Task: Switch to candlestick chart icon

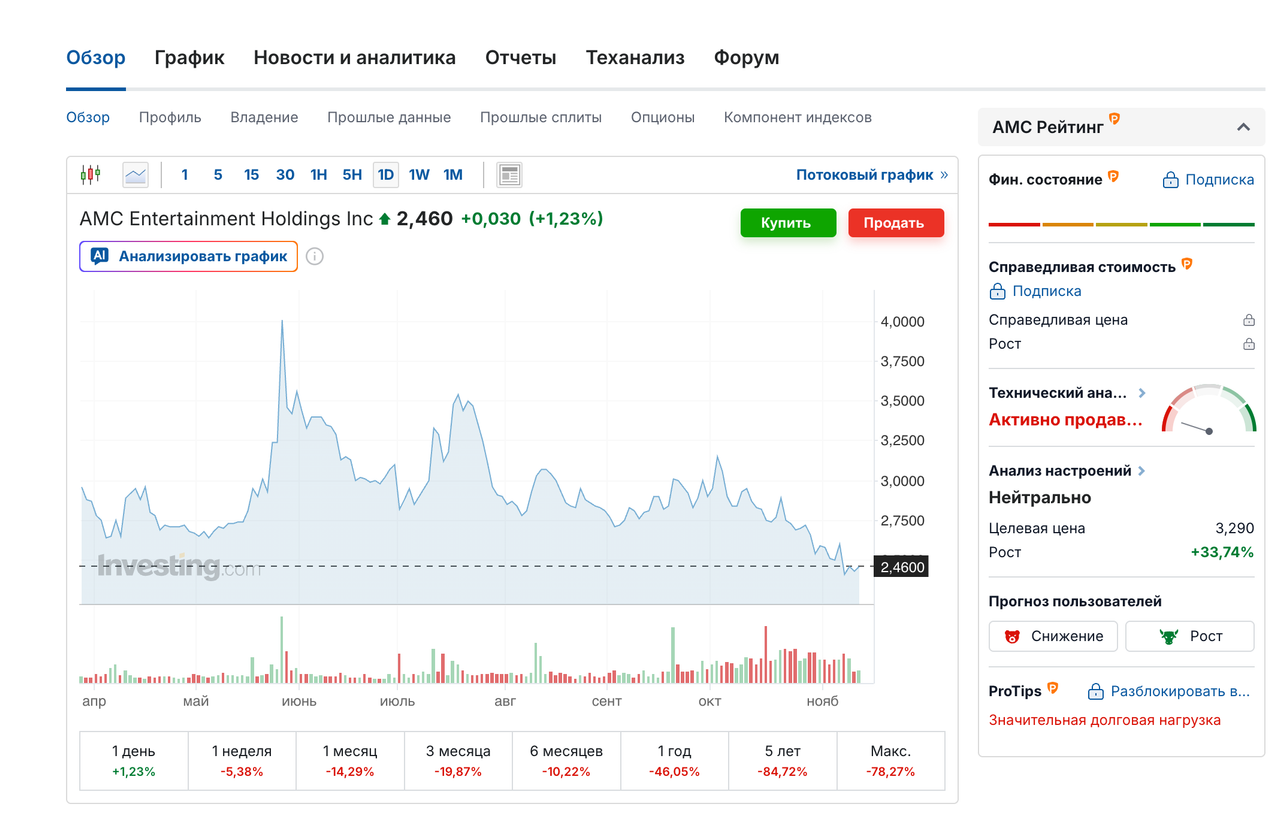Action: point(90,175)
